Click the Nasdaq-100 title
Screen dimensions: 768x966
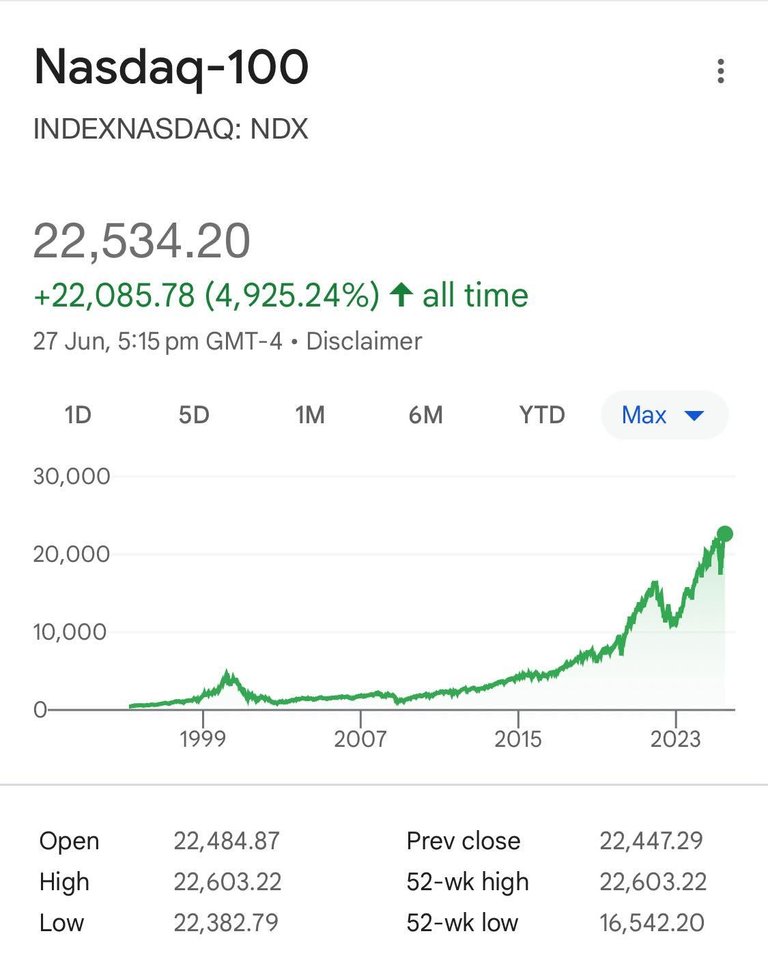pos(171,68)
